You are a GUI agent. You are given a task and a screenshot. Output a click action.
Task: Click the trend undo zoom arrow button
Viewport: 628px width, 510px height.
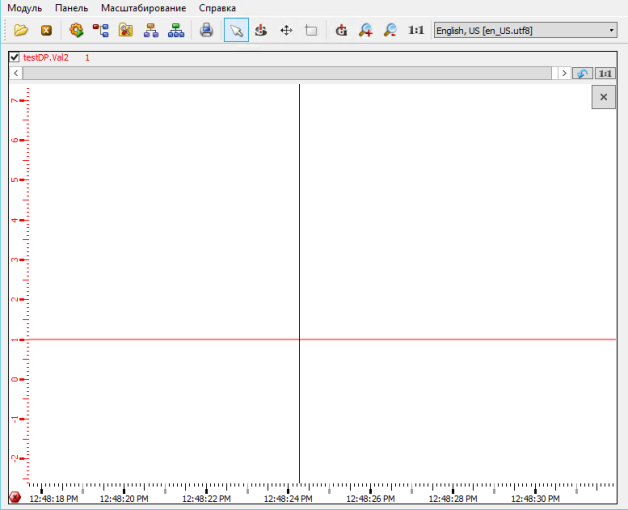[583, 74]
